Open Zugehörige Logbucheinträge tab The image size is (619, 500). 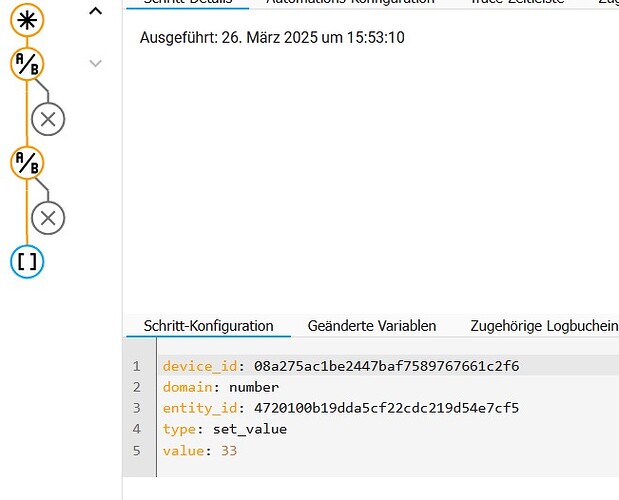(x=544, y=326)
